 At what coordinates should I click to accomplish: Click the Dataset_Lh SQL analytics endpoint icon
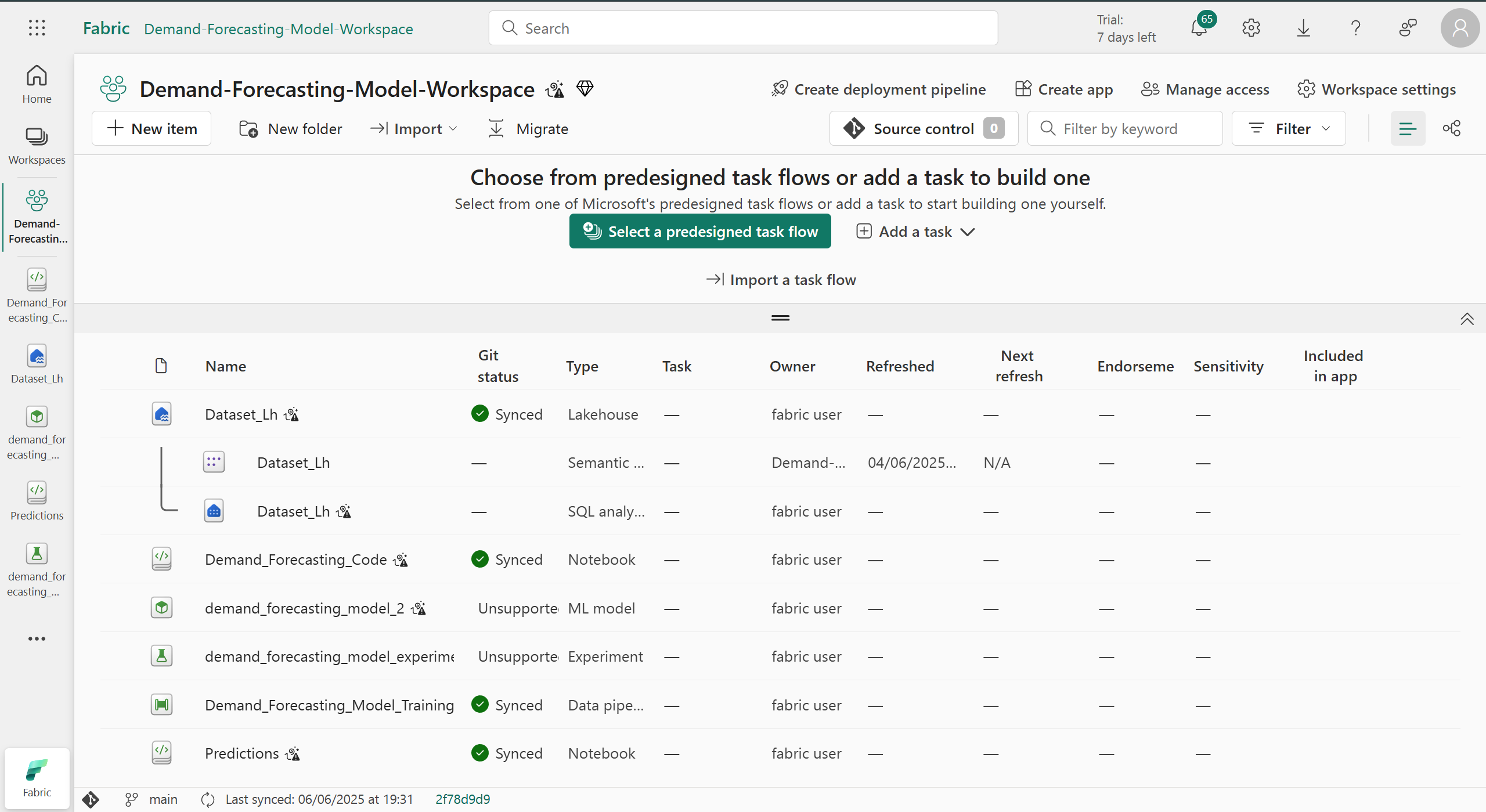214,511
